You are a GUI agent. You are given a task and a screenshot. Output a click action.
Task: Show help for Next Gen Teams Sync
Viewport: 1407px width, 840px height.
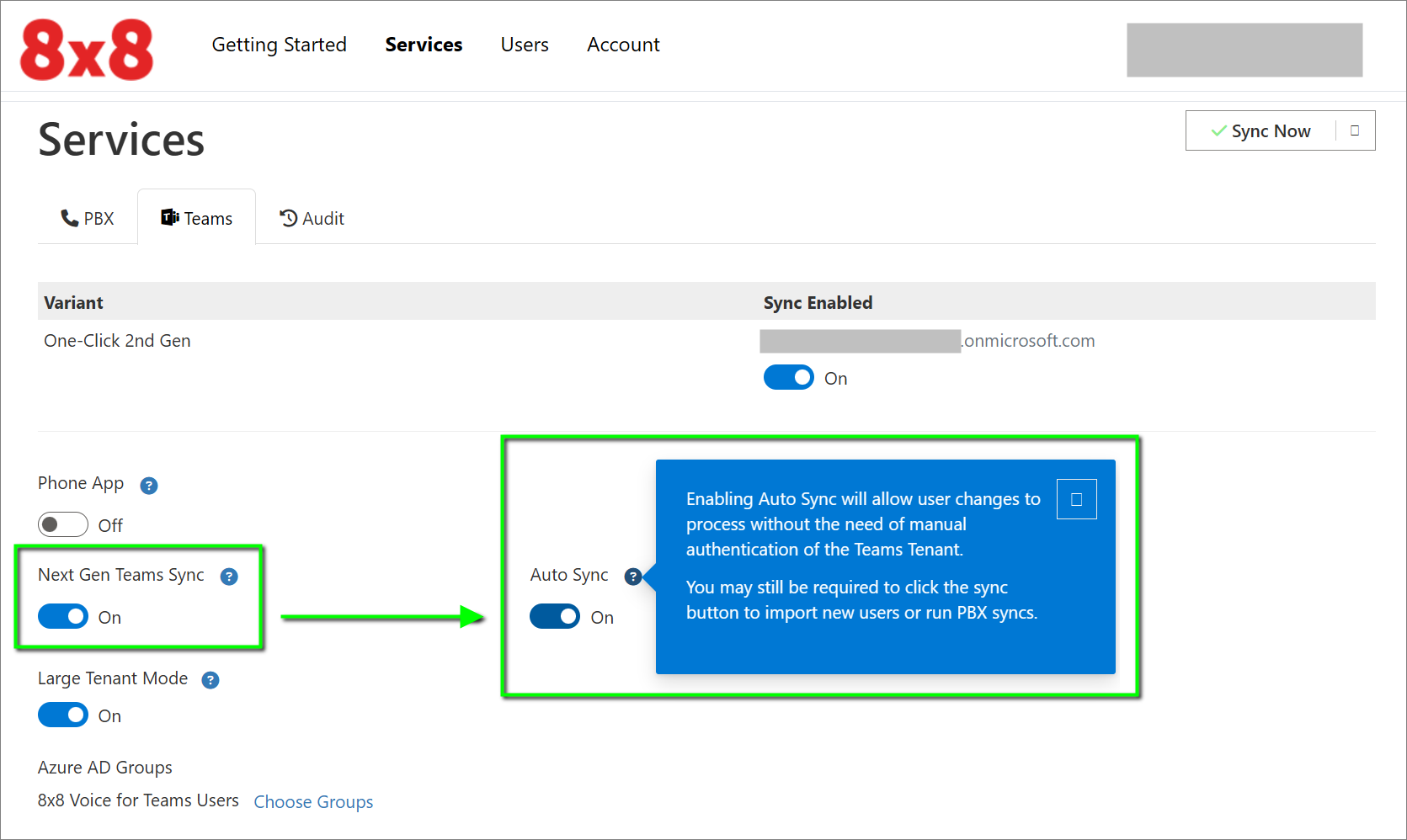(229, 577)
